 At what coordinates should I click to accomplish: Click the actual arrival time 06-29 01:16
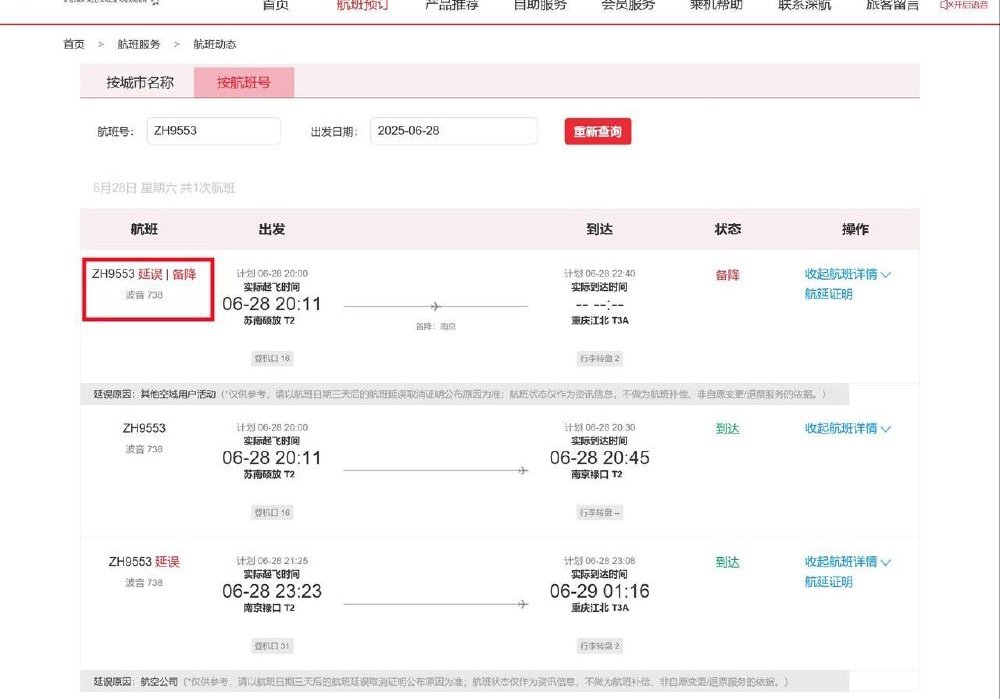pyautogui.click(x=599, y=591)
